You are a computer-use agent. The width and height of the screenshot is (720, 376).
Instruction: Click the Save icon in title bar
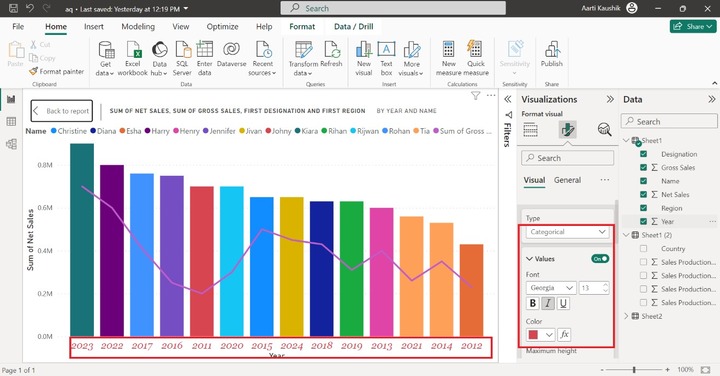[13, 8]
